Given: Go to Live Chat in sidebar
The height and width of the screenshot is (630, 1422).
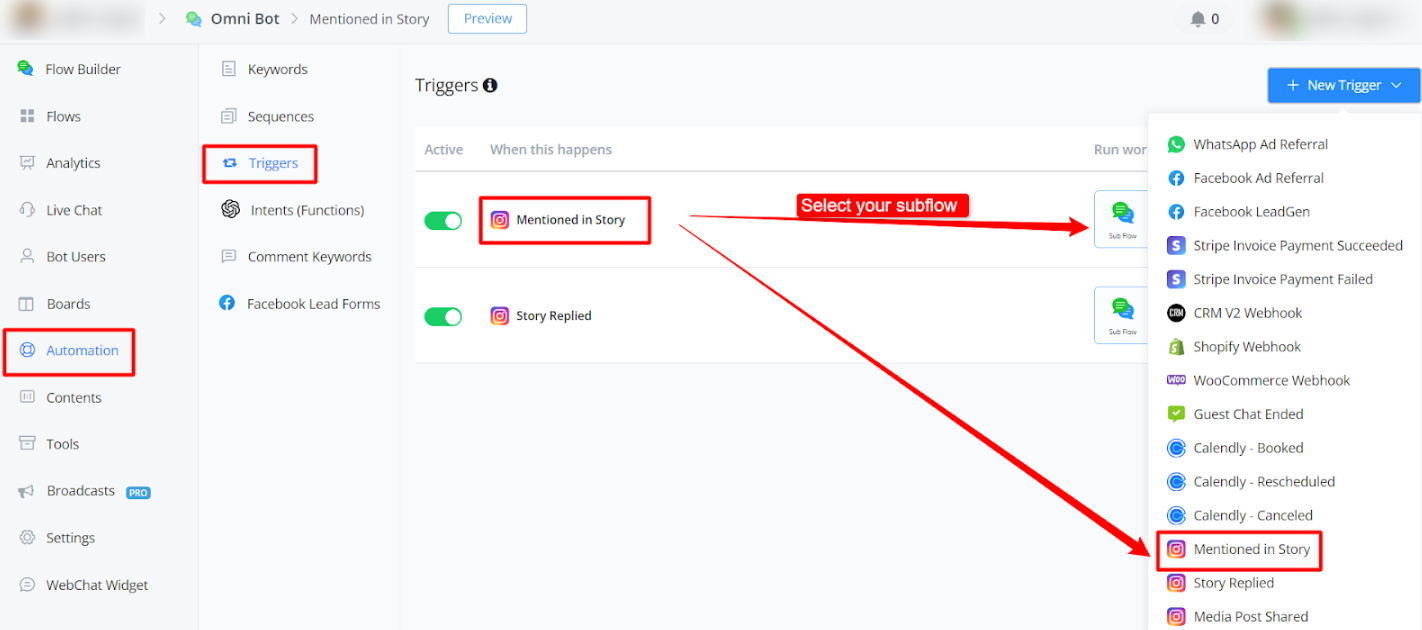Looking at the screenshot, I should point(74,210).
